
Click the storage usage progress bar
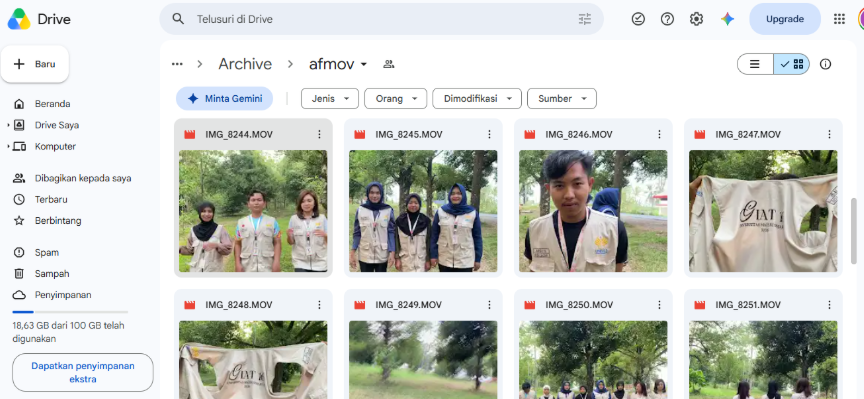(70, 312)
